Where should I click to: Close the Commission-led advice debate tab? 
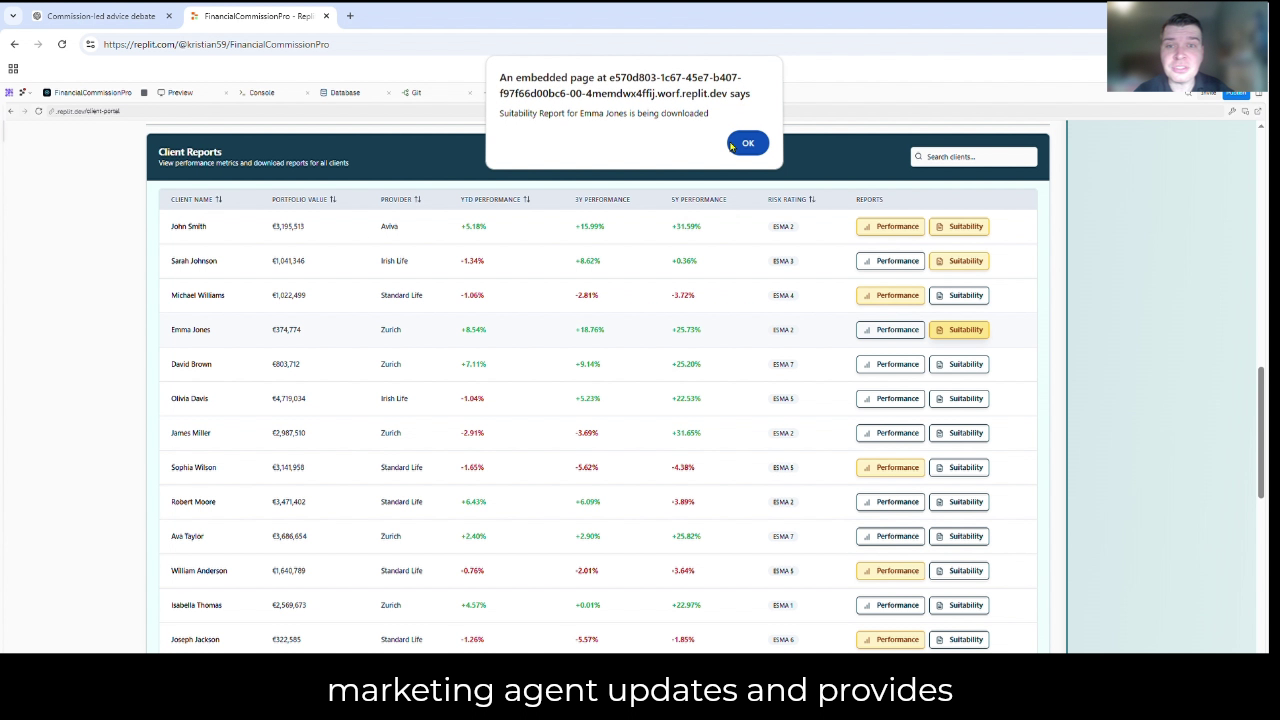[x=169, y=16]
